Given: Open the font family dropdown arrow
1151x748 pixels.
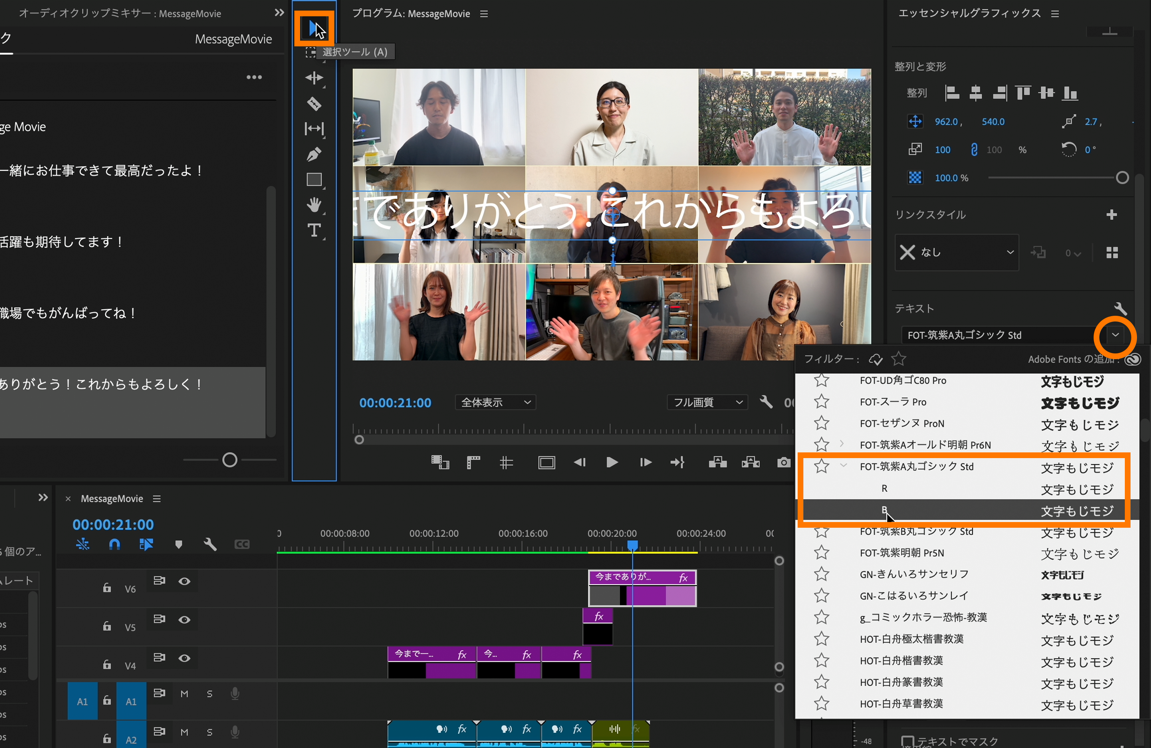Looking at the screenshot, I should coord(1115,336).
